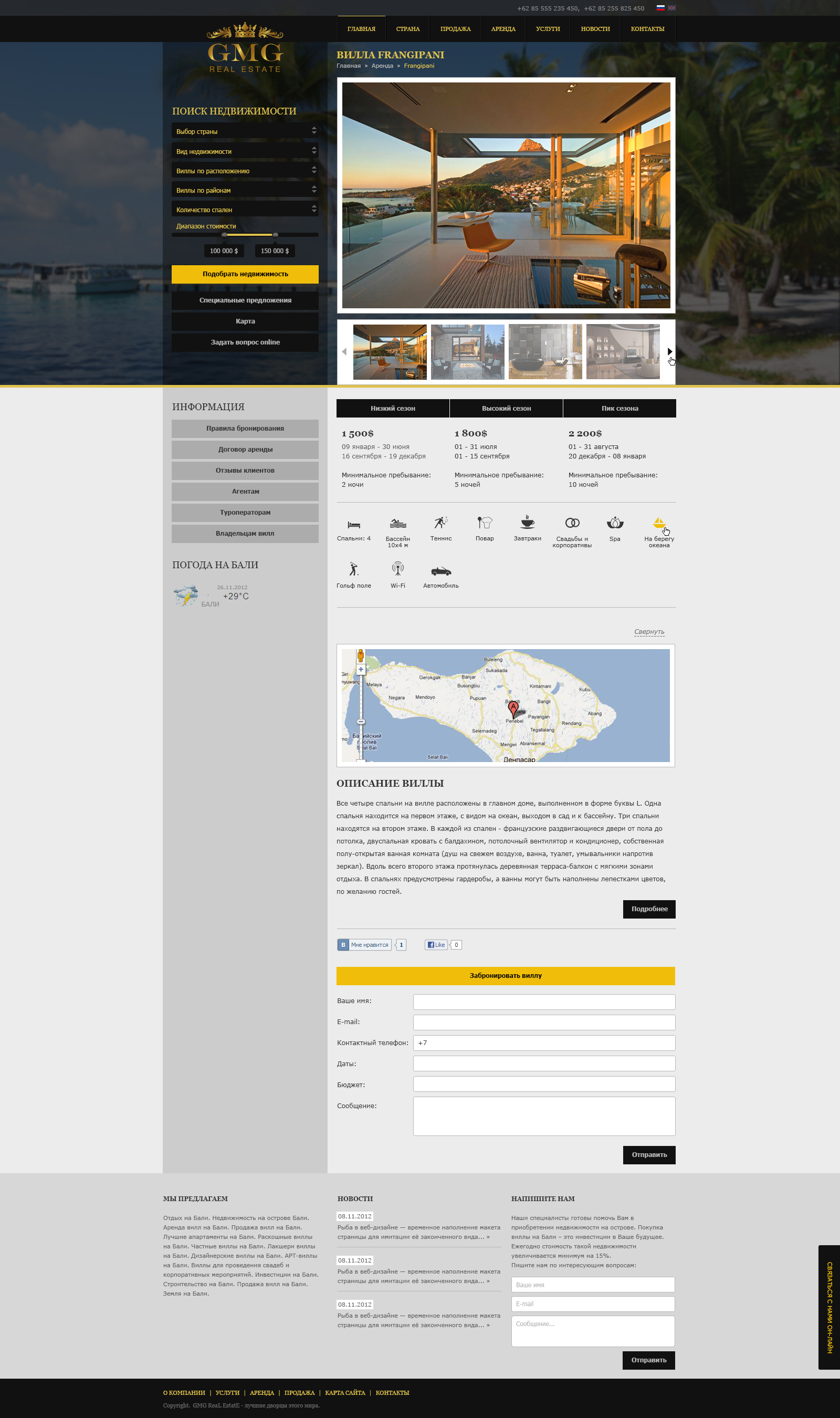Open the 'Виллы по районам' dropdown
840x1418 pixels.
click(245, 190)
